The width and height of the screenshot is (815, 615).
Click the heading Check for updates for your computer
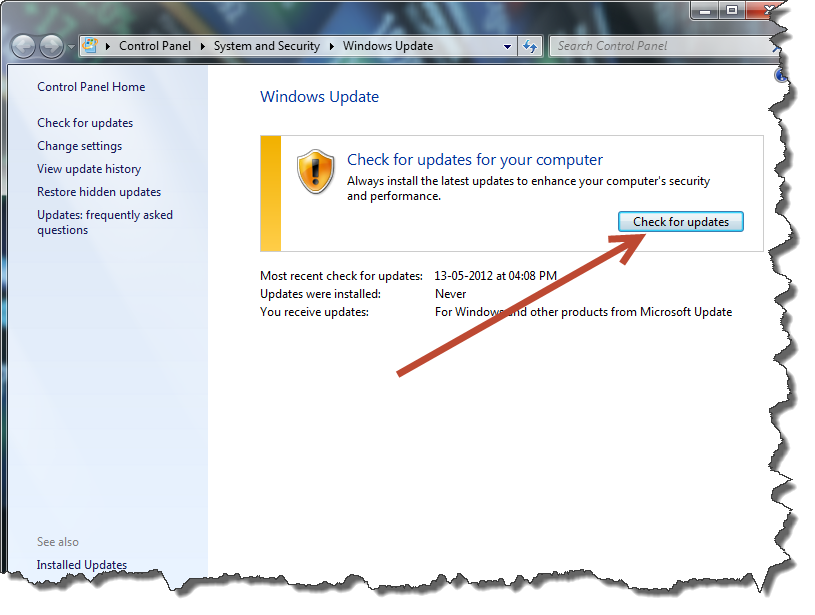pos(475,160)
